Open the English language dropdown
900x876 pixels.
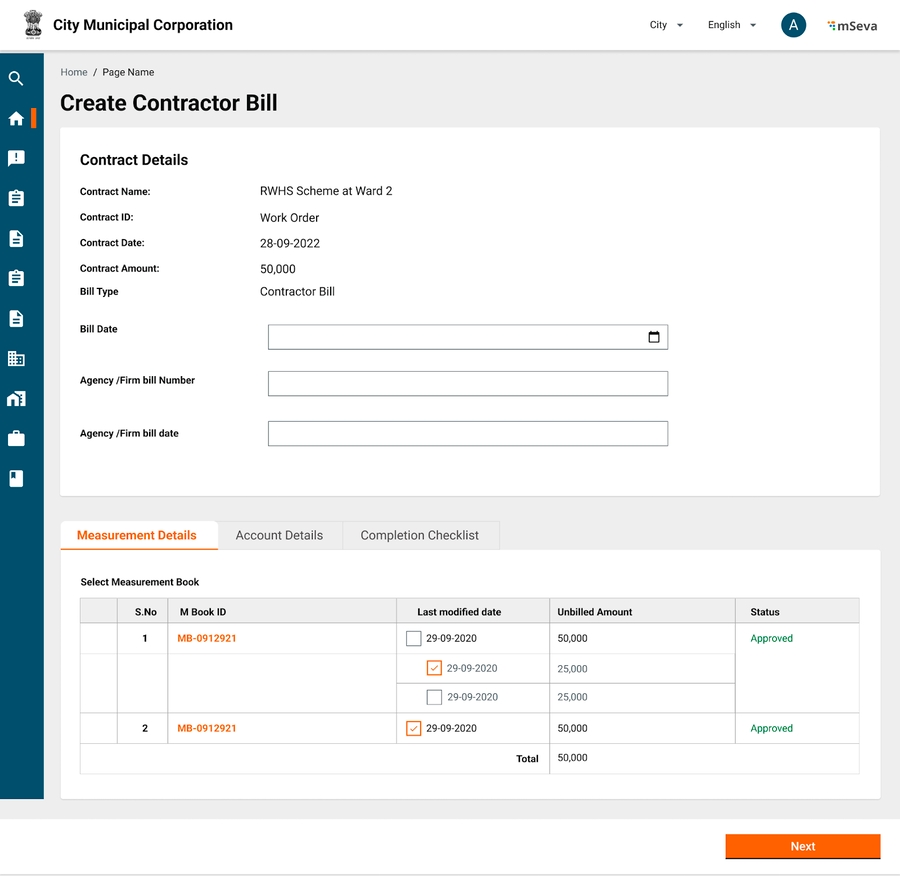click(x=731, y=26)
